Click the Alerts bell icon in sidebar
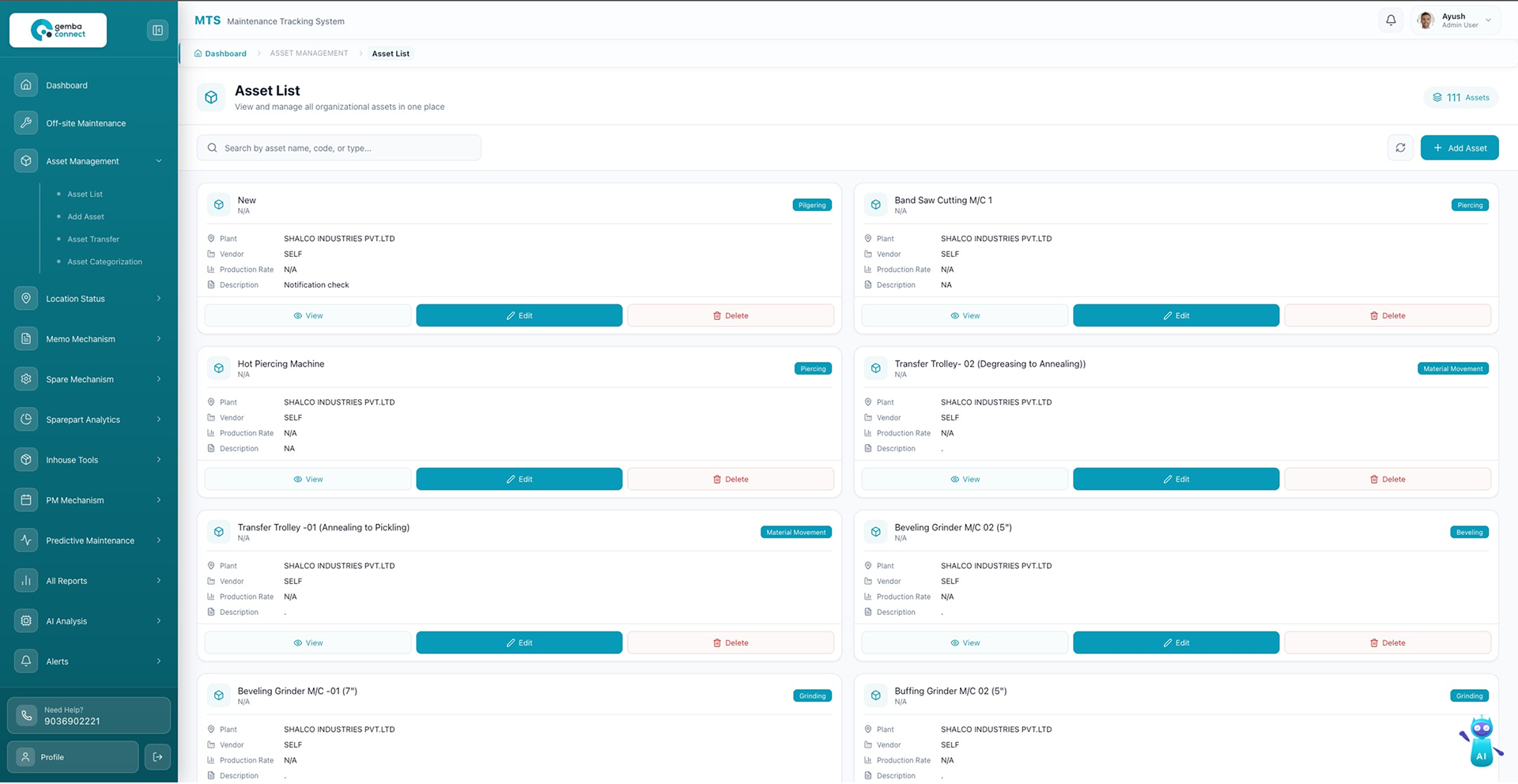This screenshot has width=1518, height=784. tap(26, 661)
